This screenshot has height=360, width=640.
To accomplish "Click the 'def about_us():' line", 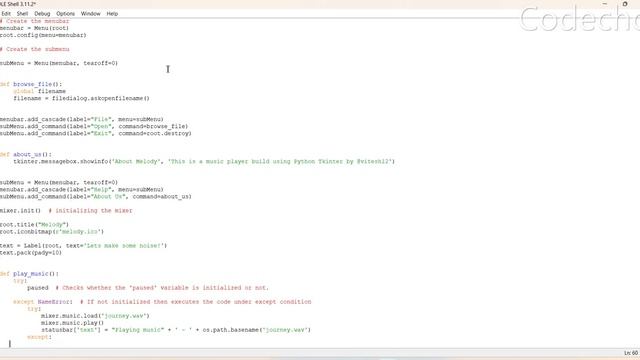I will point(26,154).
